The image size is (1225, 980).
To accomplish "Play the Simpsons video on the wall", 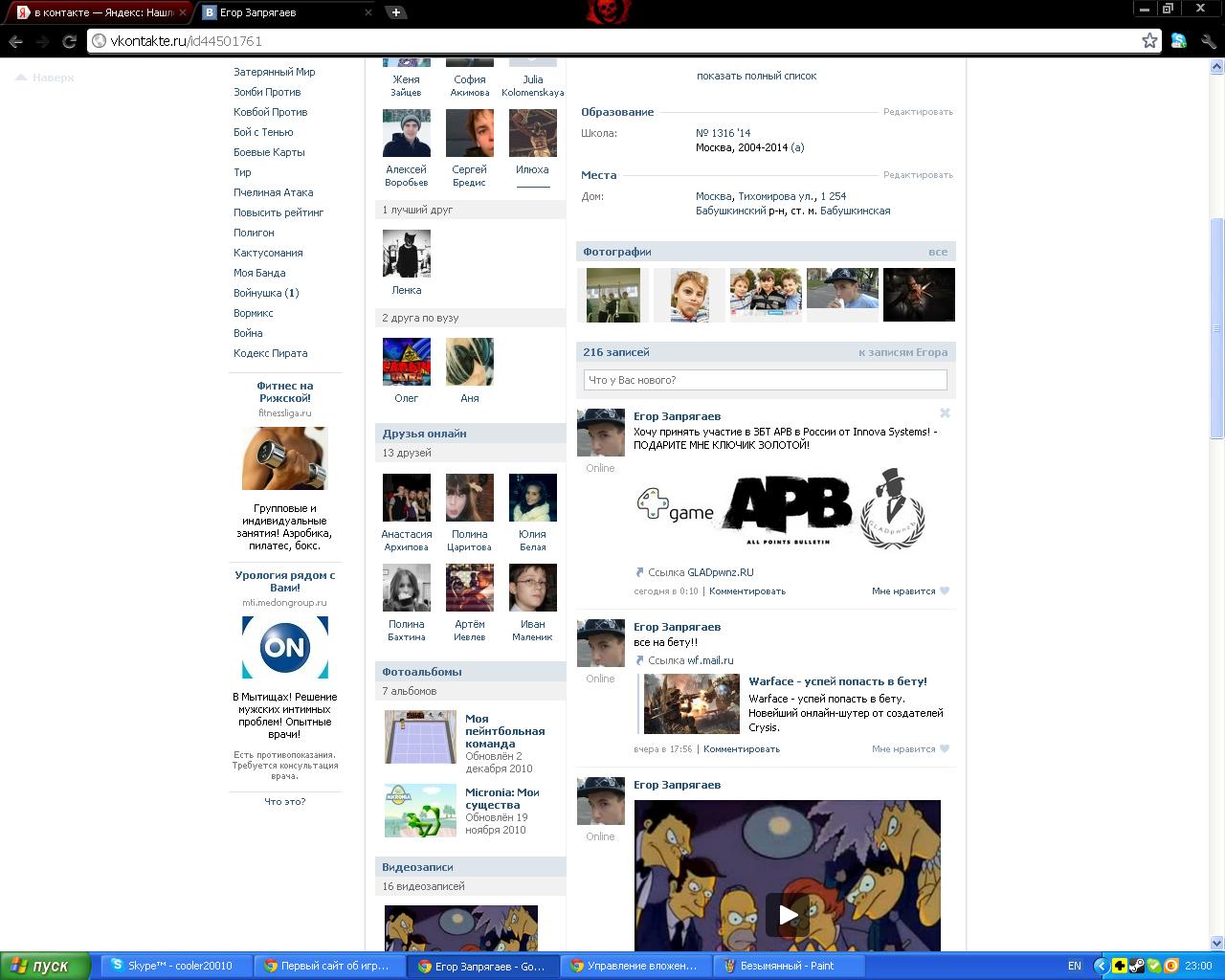I will tap(787, 915).
